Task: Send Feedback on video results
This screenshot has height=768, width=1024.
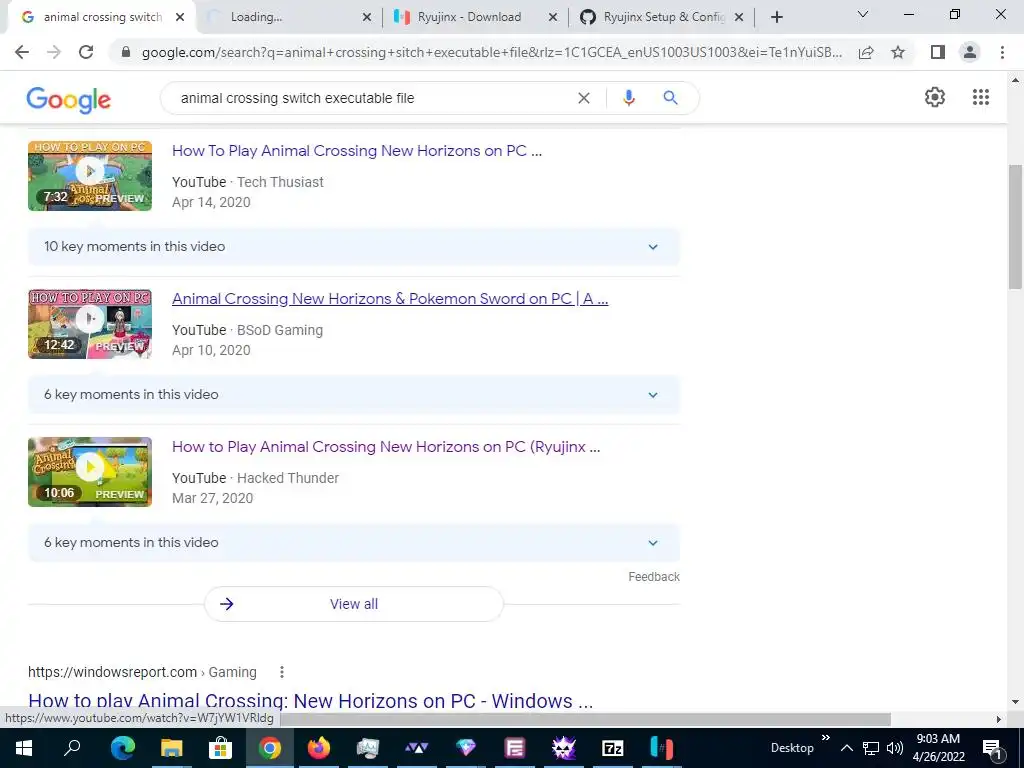Action: click(x=654, y=577)
